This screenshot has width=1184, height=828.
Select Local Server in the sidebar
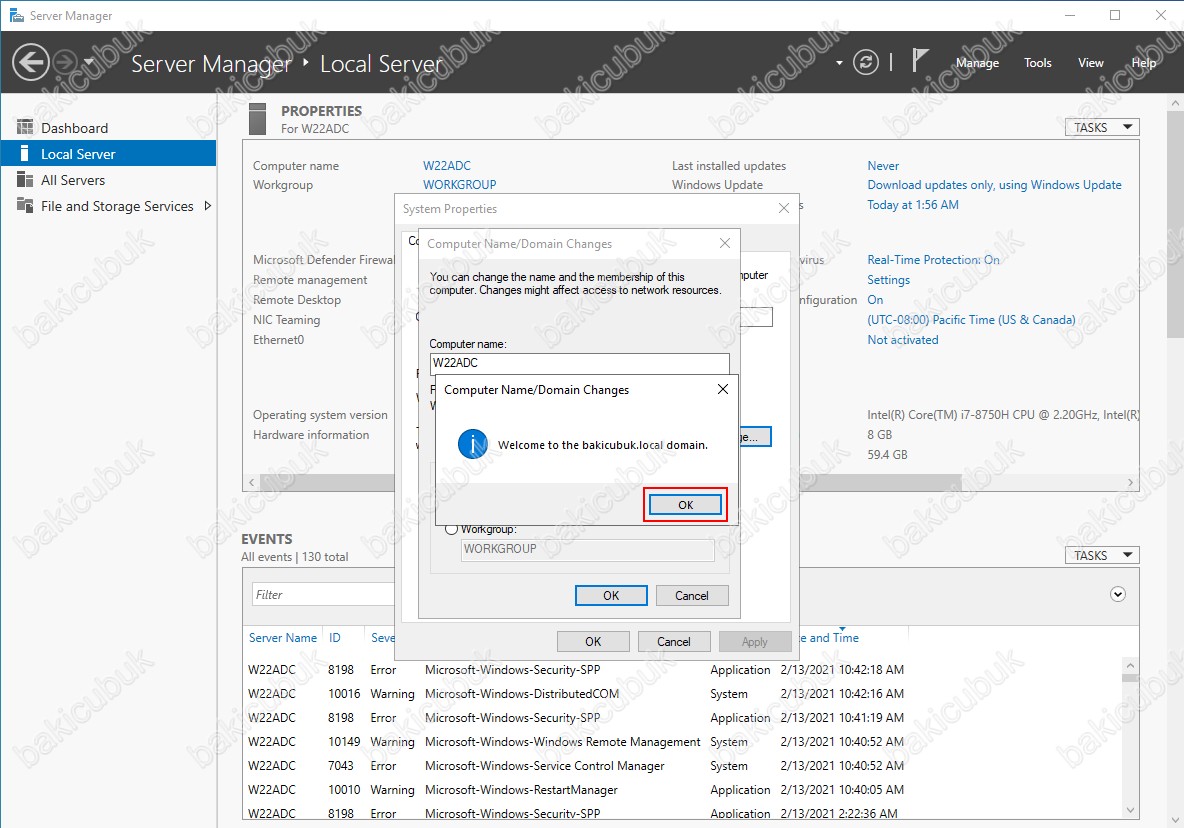108,153
